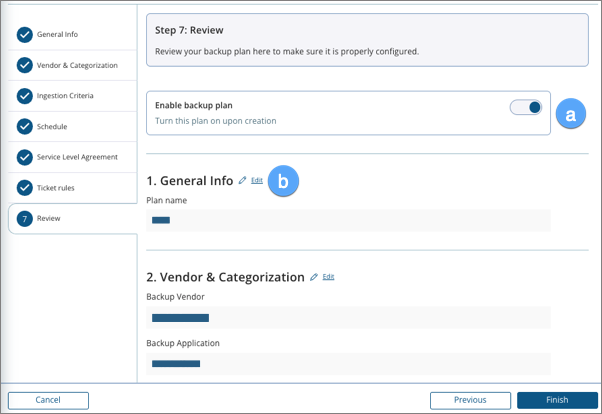Image resolution: width=602 pixels, height=414 pixels.
Task: Click the Ticket rules checkmark icon
Action: click(24, 188)
